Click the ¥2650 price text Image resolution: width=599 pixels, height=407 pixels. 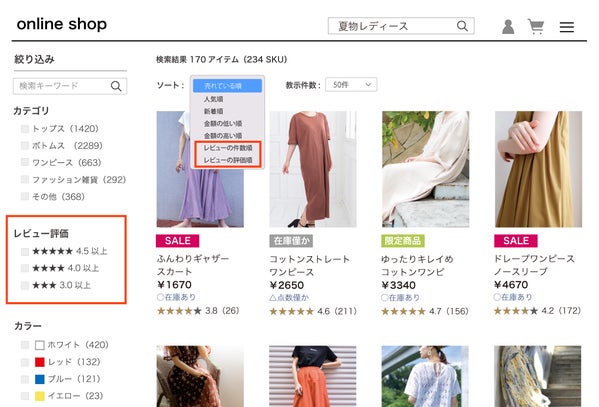287,285
